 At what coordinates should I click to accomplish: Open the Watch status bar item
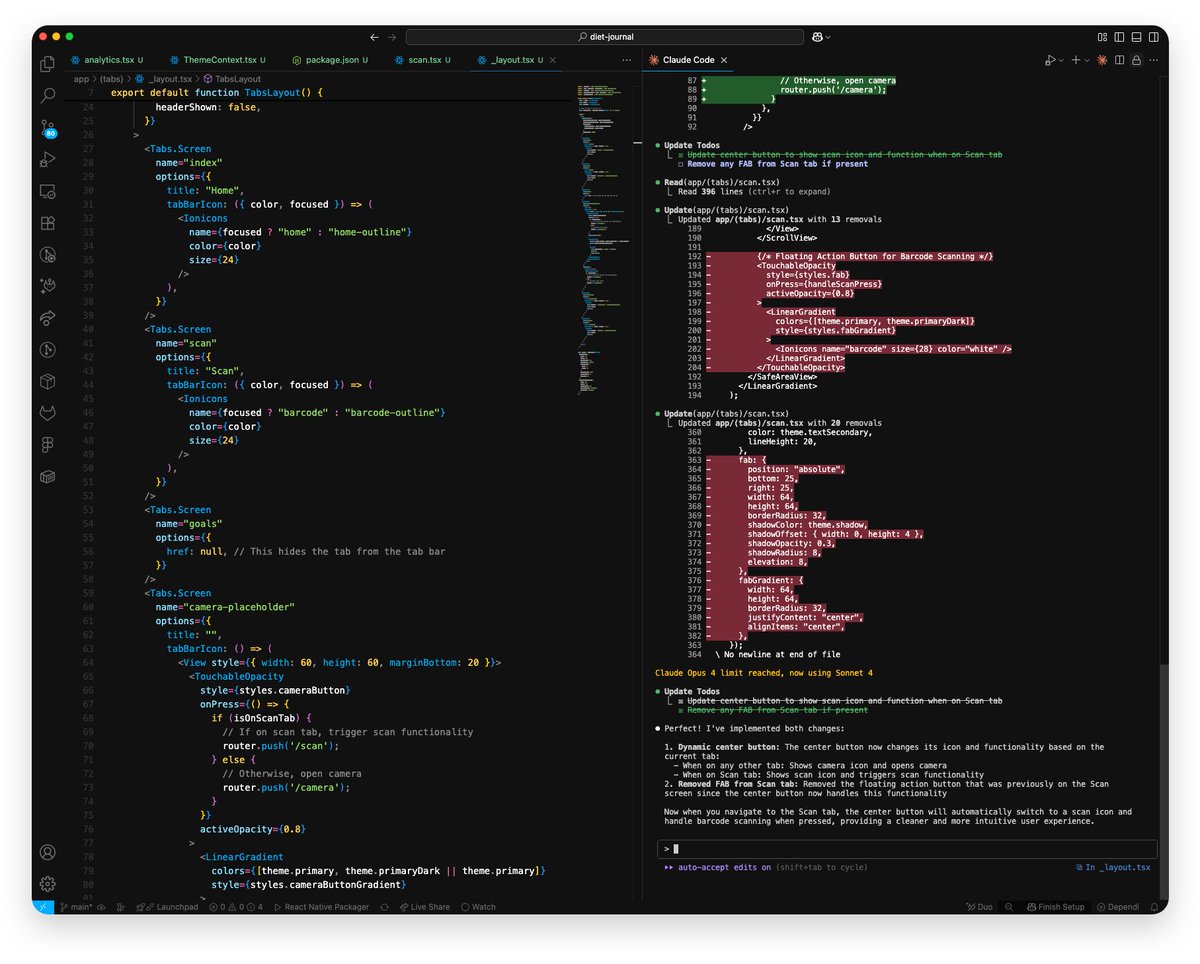(x=478, y=907)
